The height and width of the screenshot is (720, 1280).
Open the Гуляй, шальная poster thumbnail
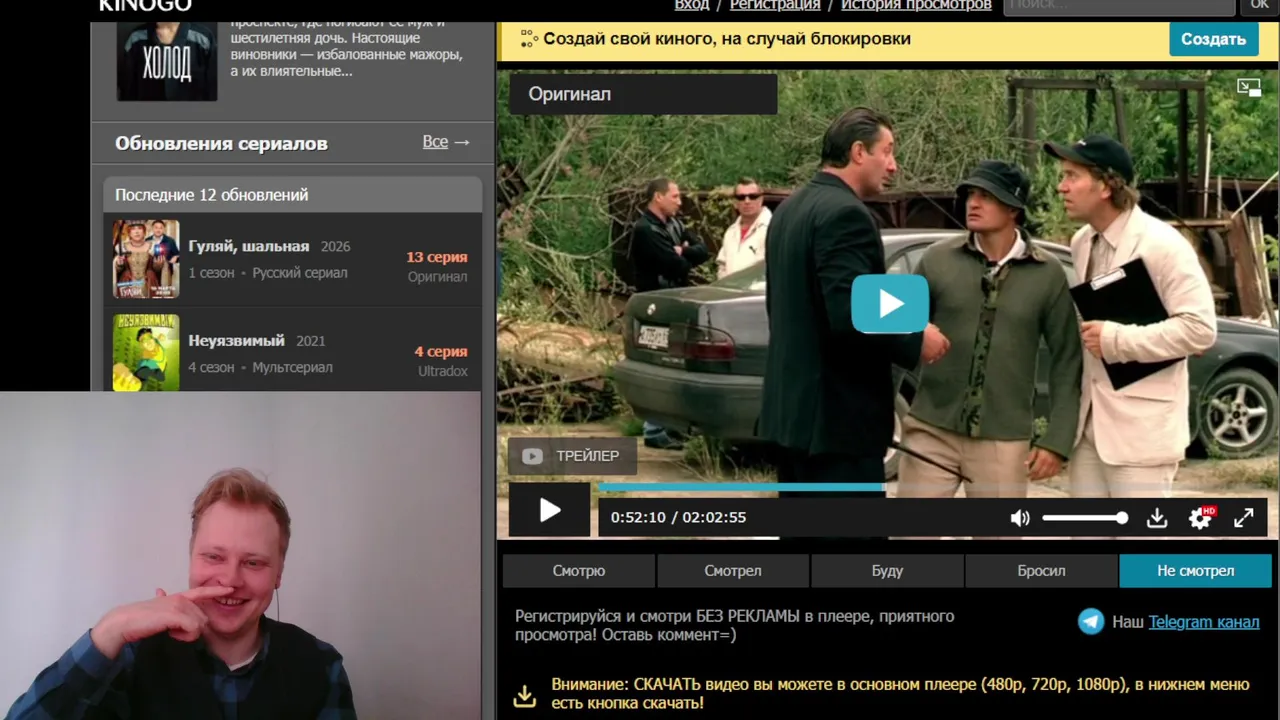(x=146, y=259)
